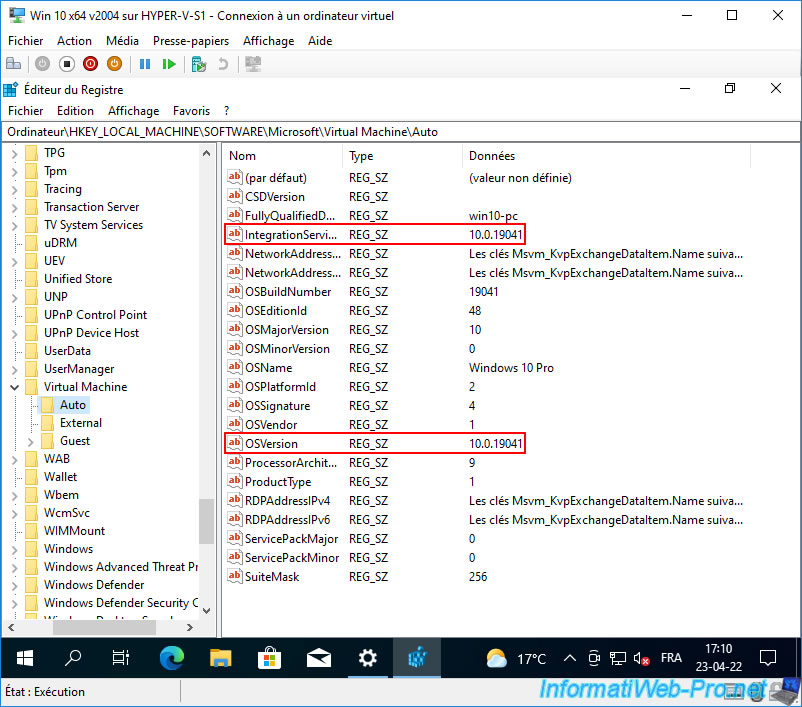The height and width of the screenshot is (707, 802).
Task: Click the network tray icon
Action: click(x=618, y=658)
